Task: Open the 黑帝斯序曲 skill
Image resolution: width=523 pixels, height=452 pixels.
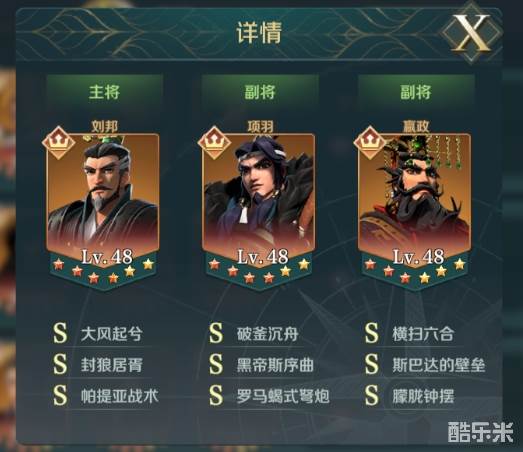Action: click(276, 365)
